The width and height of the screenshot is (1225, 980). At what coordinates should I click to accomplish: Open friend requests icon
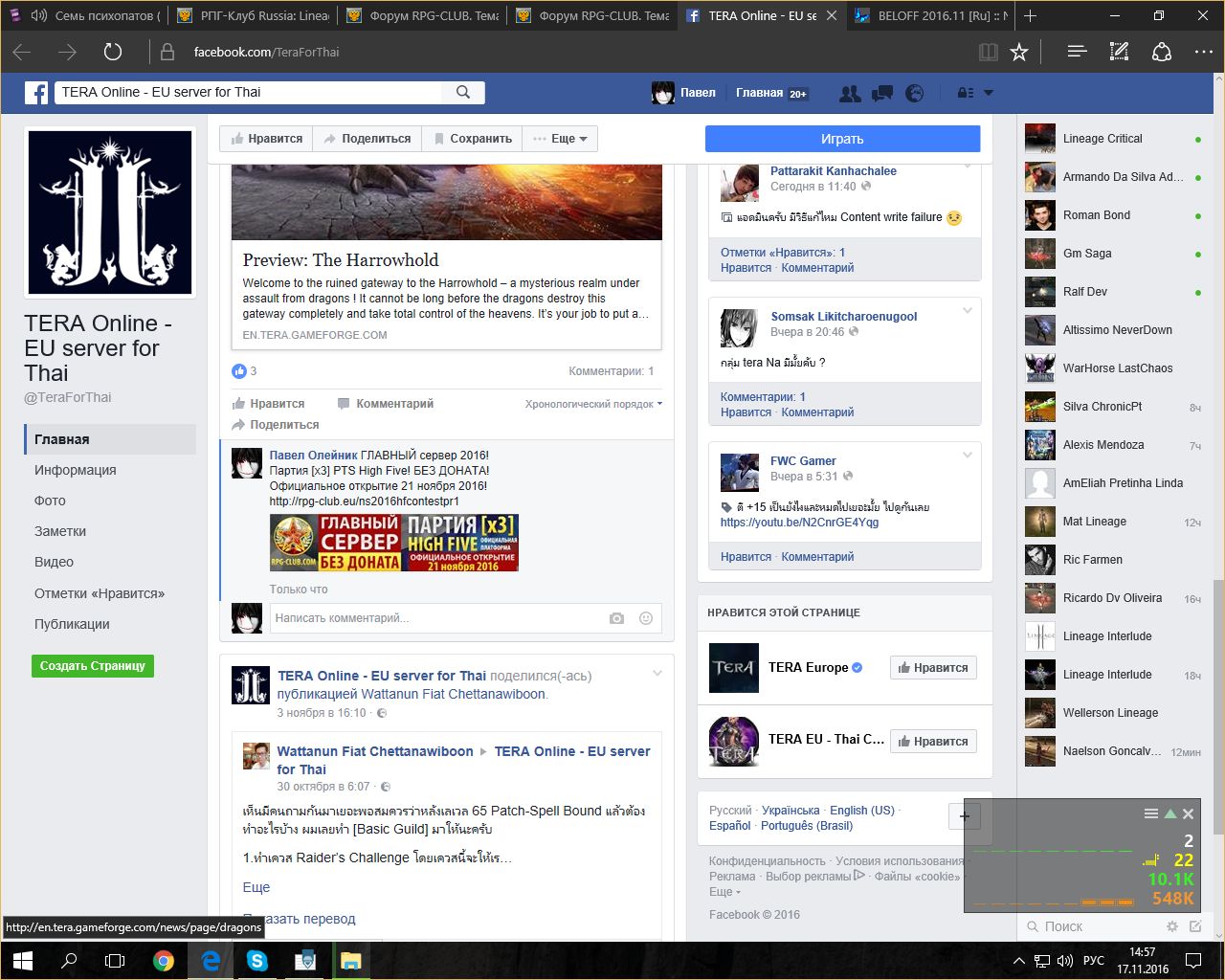coord(849,93)
